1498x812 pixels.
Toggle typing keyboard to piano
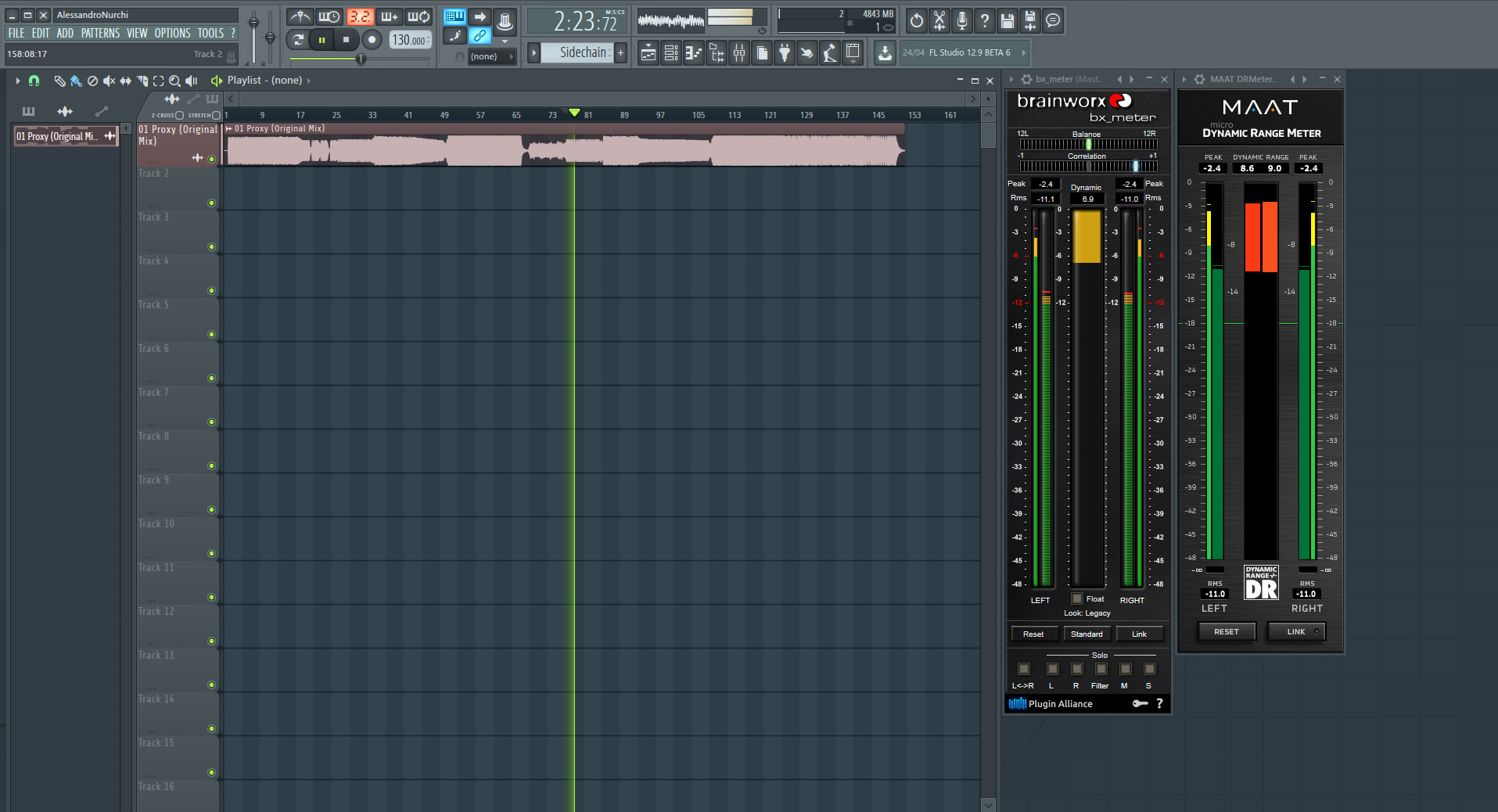tap(454, 16)
